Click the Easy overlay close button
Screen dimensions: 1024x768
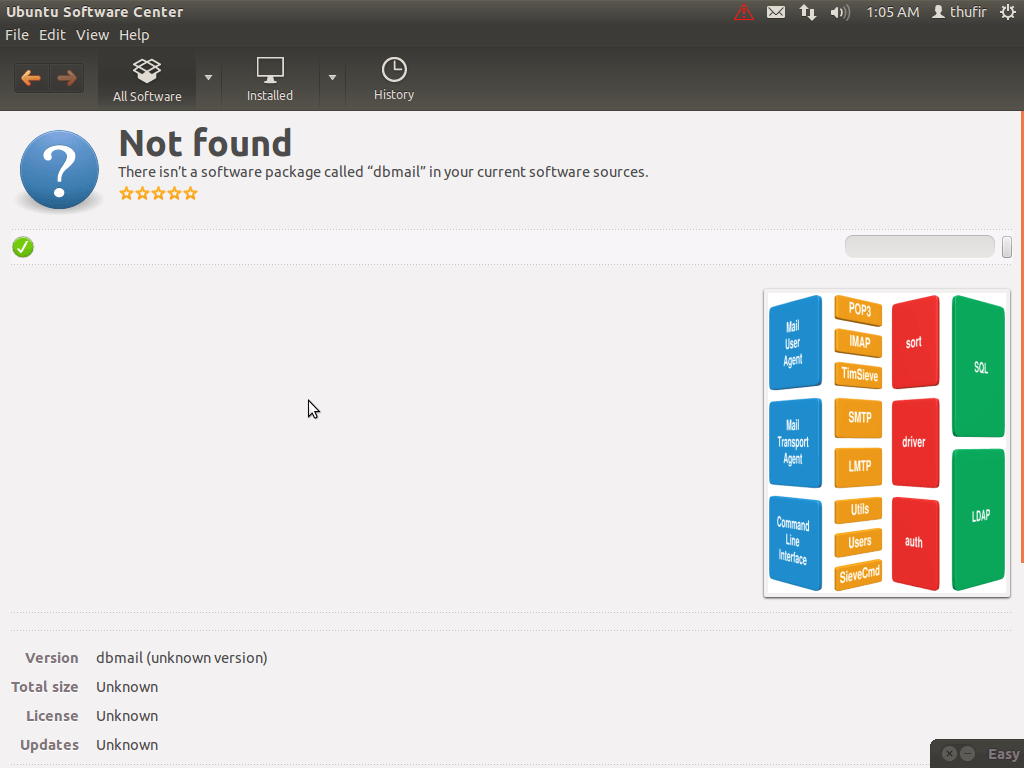[x=950, y=754]
